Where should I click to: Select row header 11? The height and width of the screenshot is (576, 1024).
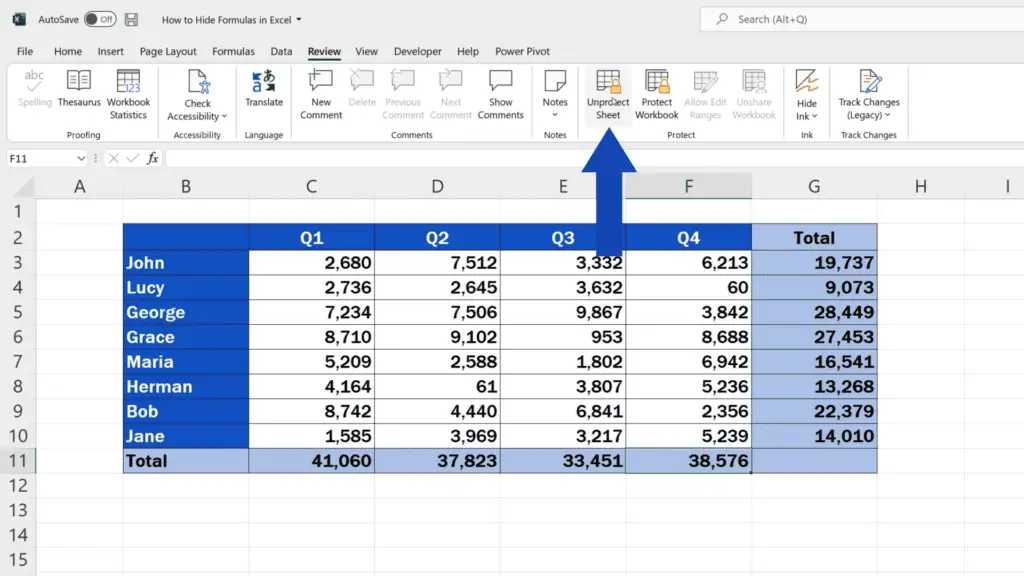tap(18, 461)
